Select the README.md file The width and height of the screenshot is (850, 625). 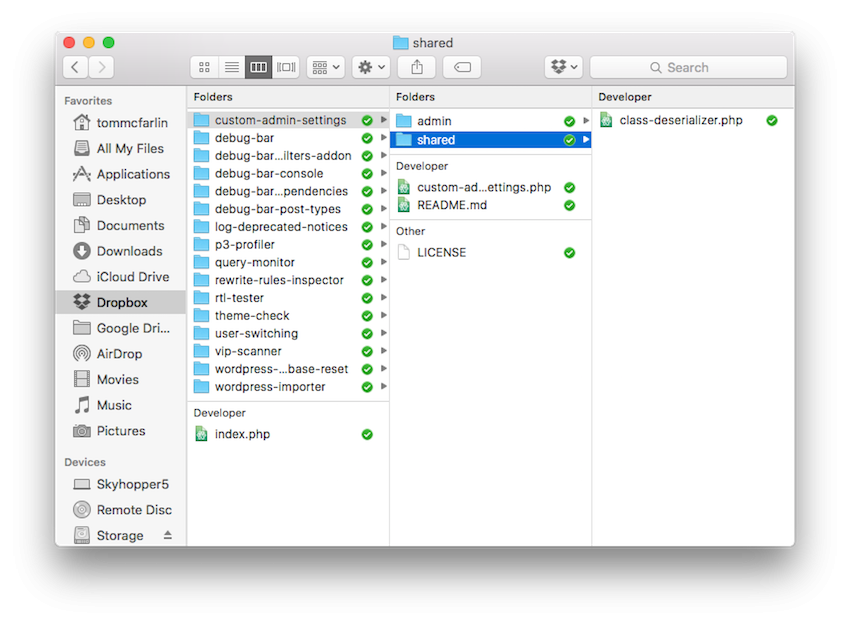coord(490,205)
